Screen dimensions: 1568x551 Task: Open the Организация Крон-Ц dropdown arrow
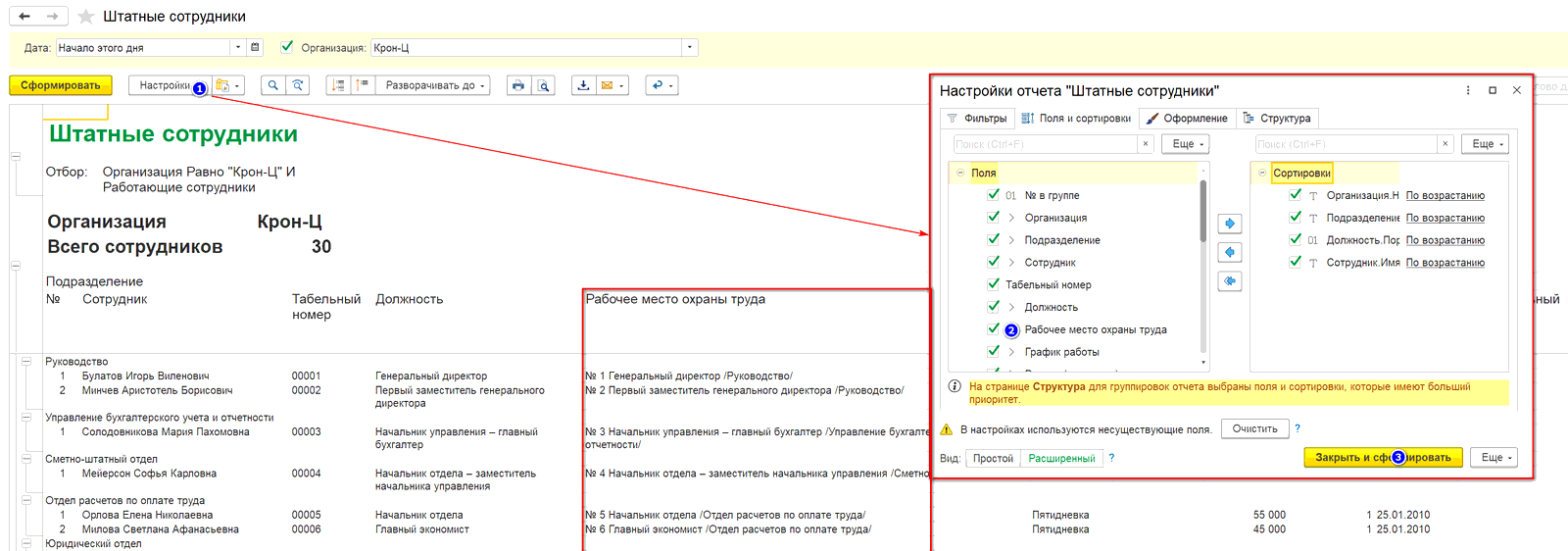coord(690,47)
